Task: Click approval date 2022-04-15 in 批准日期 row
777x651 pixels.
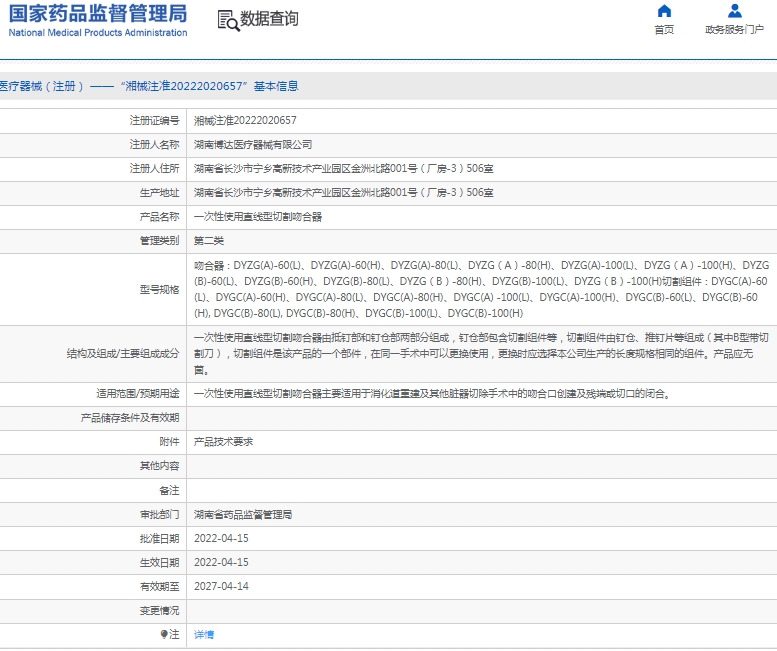Action: pos(221,538)
